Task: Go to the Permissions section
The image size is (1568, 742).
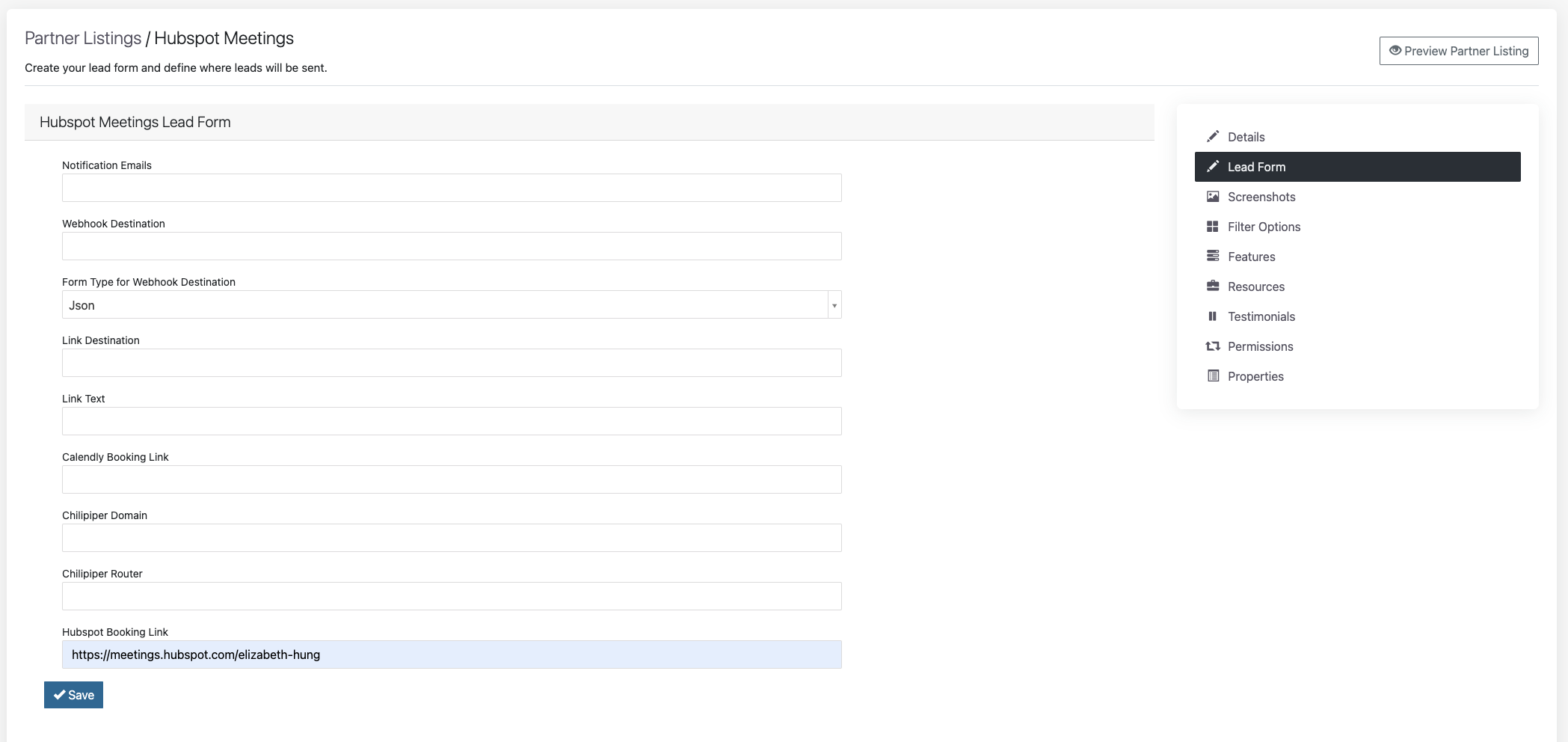Action: tap(1260, 346)
